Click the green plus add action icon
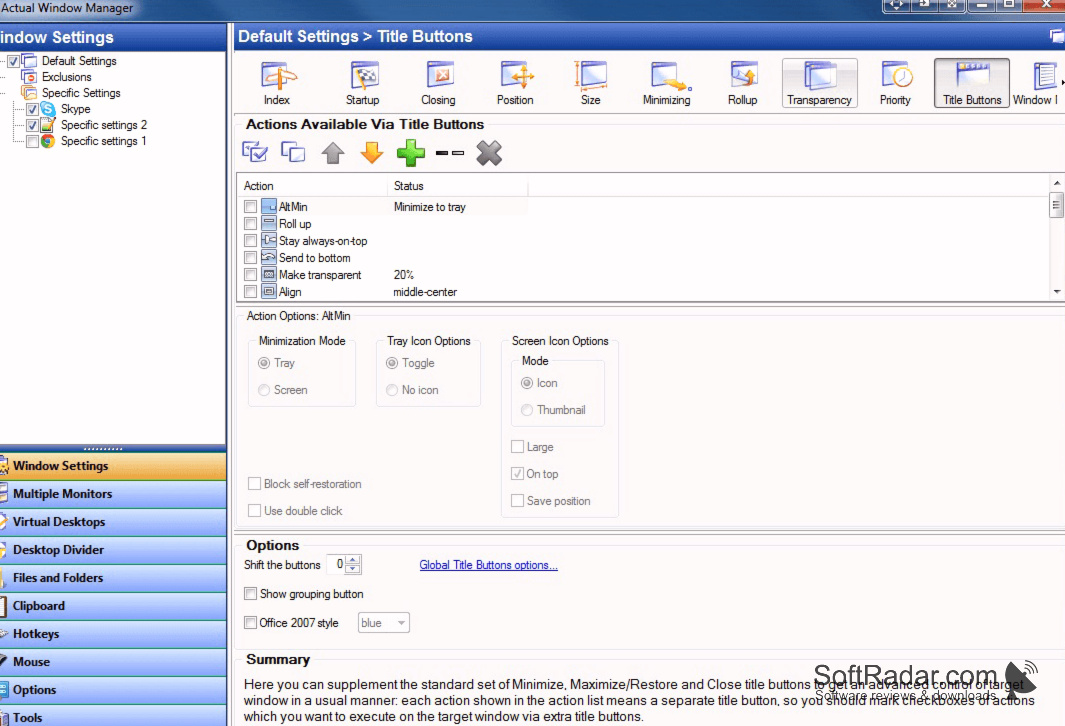 click(411, 153)
